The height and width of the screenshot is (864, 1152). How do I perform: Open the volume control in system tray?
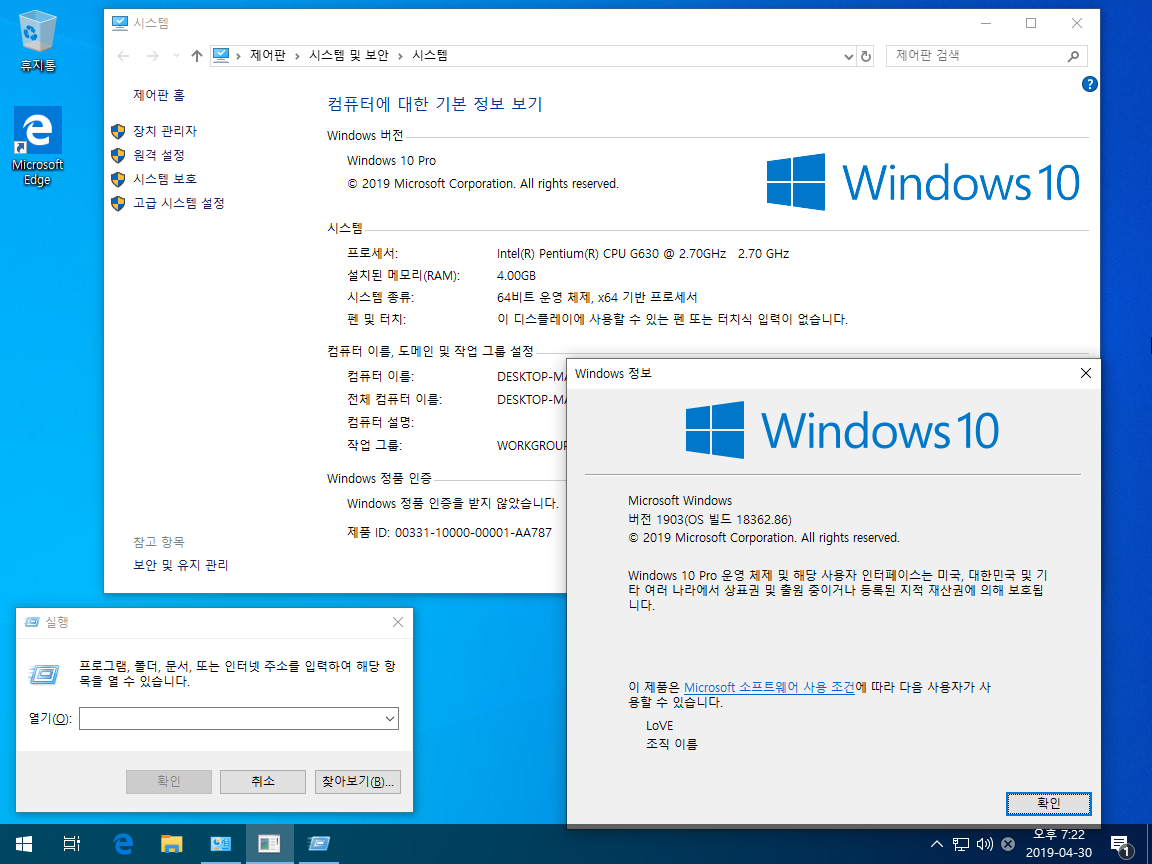pos(984,844)
